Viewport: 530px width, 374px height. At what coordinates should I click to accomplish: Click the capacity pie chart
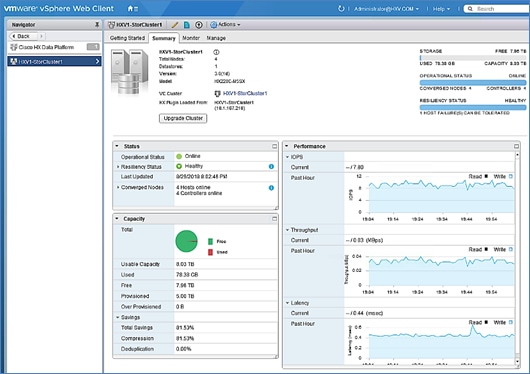pyautogui.click(x=186, y=241)
